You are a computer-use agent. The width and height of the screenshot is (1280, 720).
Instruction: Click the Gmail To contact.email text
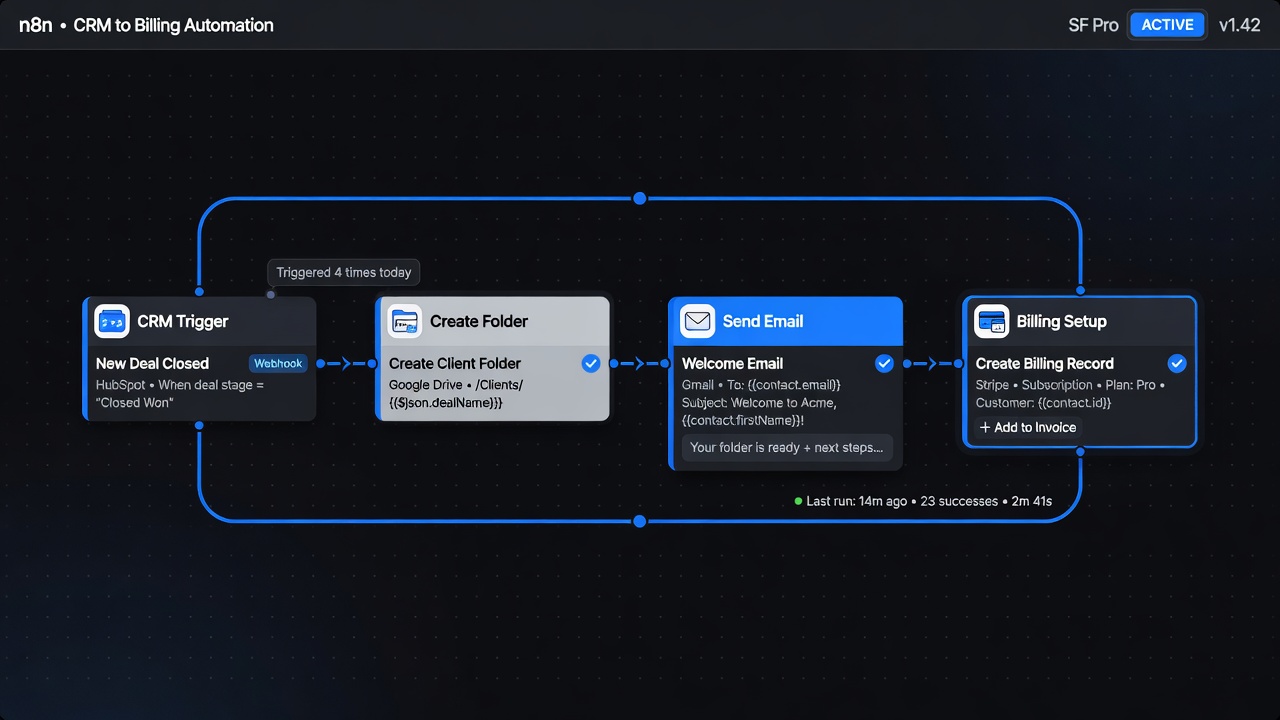761,384
